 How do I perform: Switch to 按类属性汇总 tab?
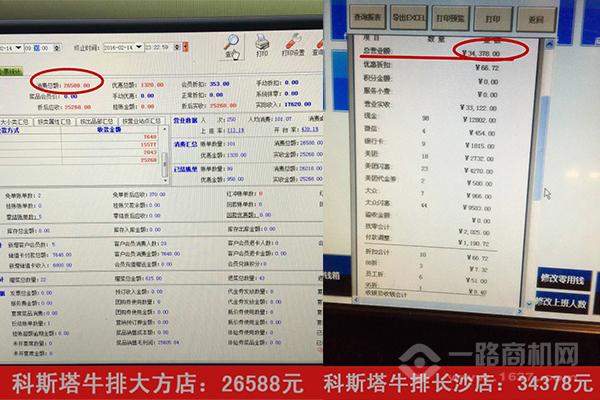(54, 122)
